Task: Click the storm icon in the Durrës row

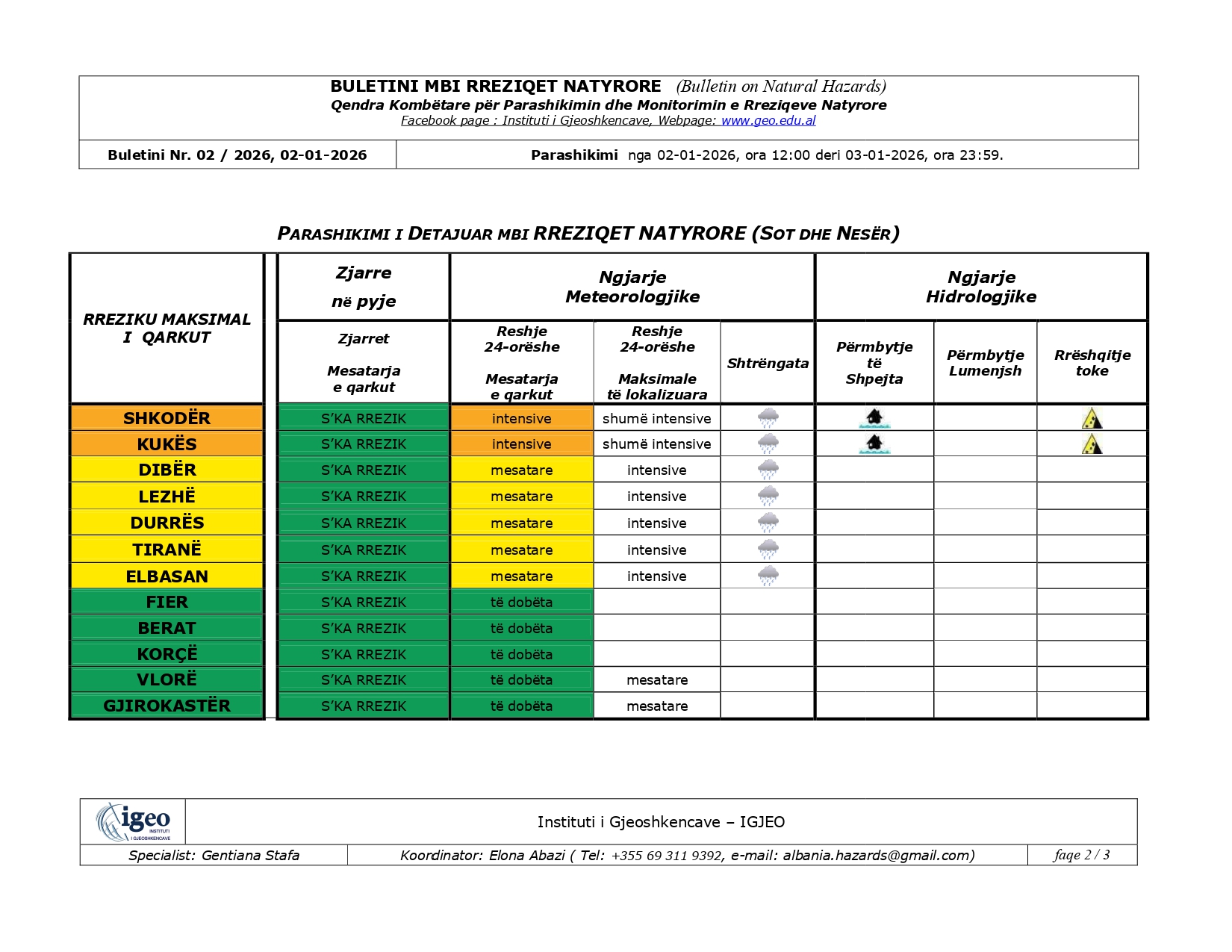Action: click(768, 523)
